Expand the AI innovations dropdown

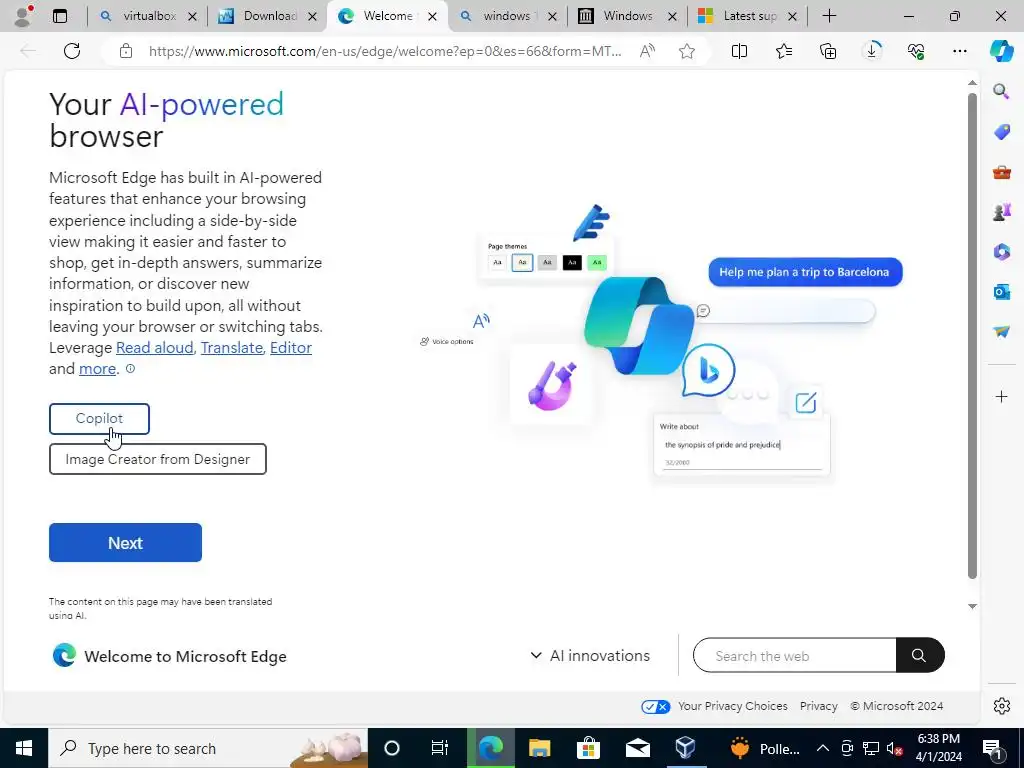click(590, 655)
